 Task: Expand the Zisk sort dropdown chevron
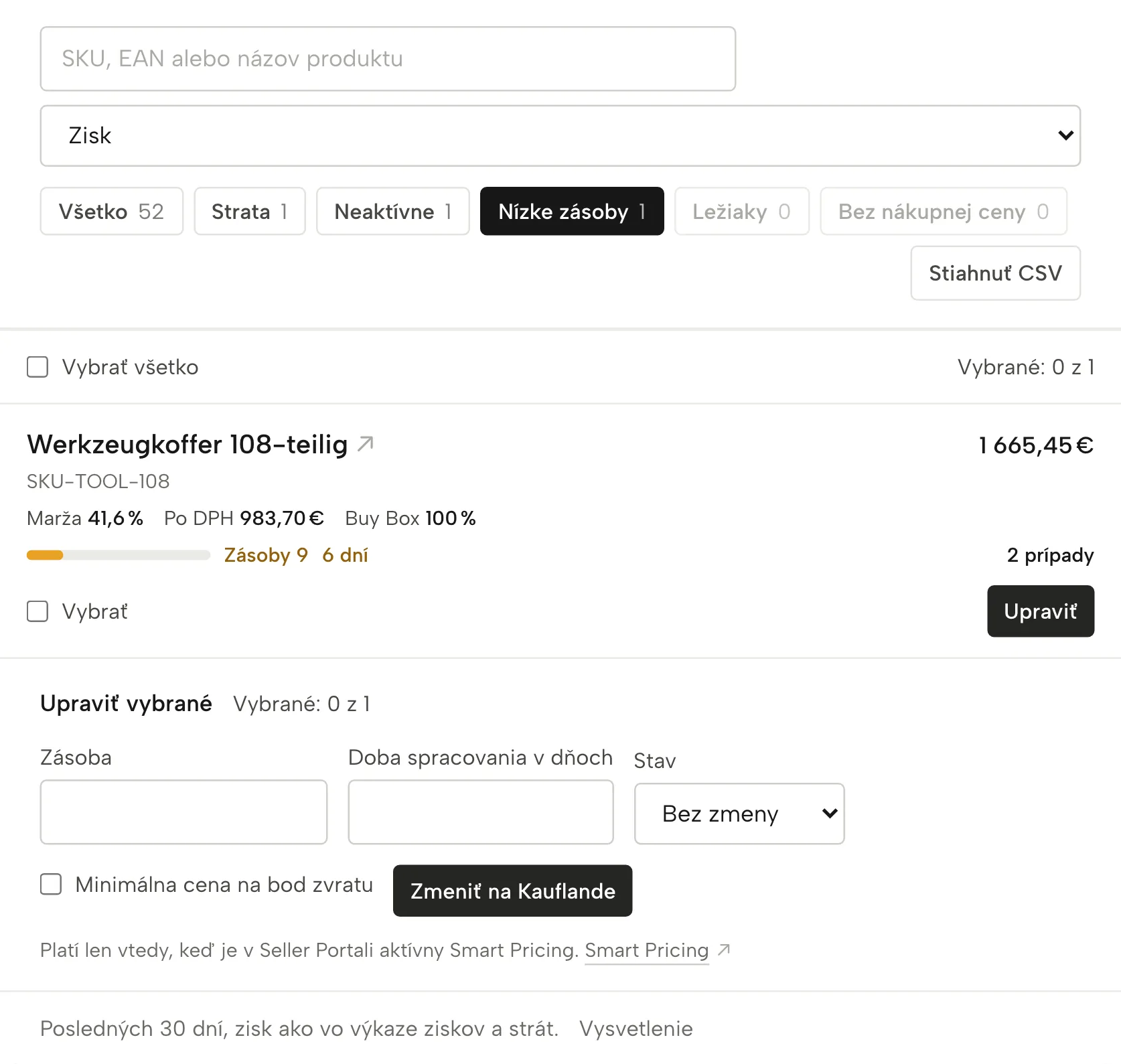(x=1065, y=135)
